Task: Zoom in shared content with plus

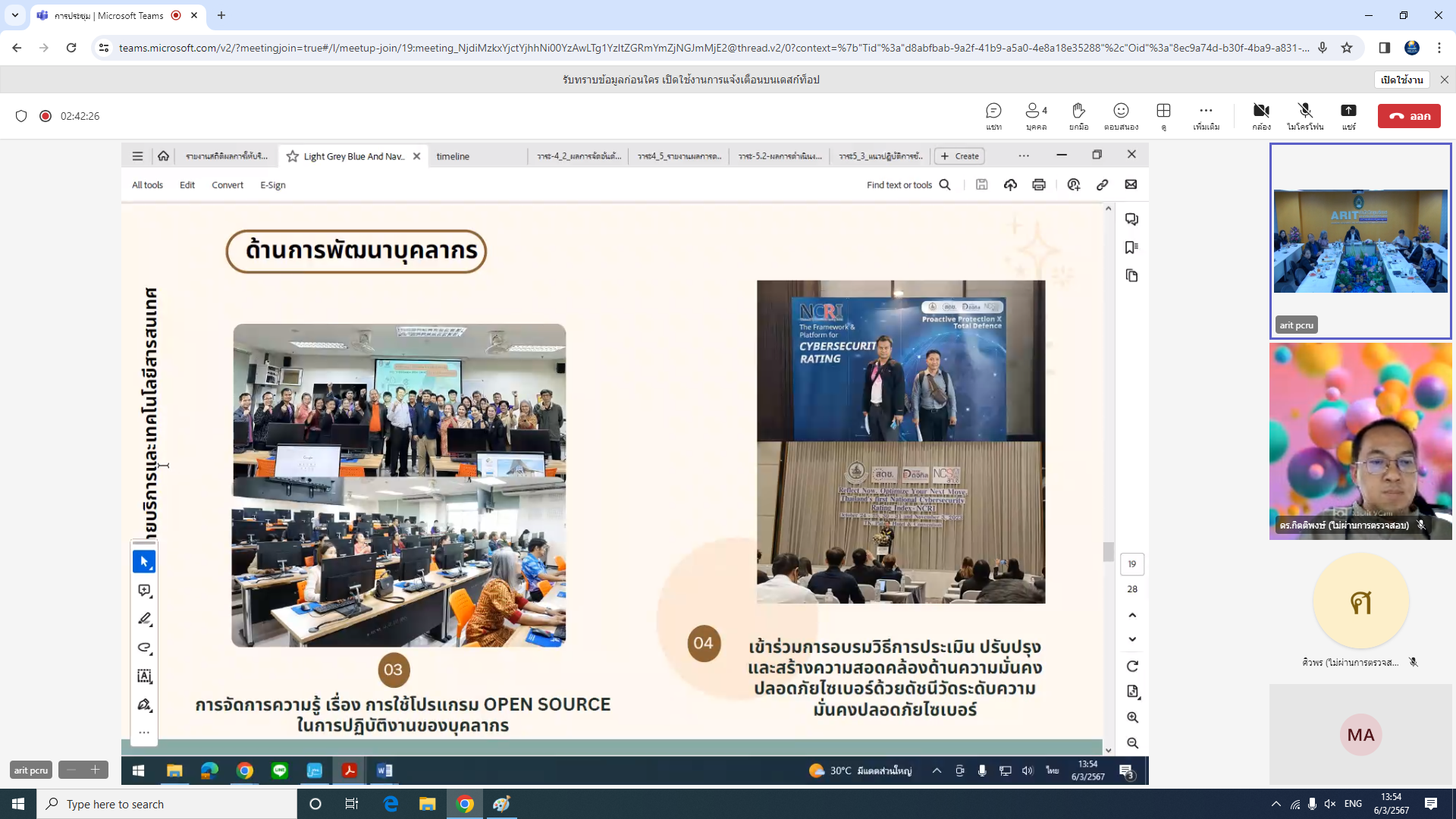Action: (x=95, y=770)
